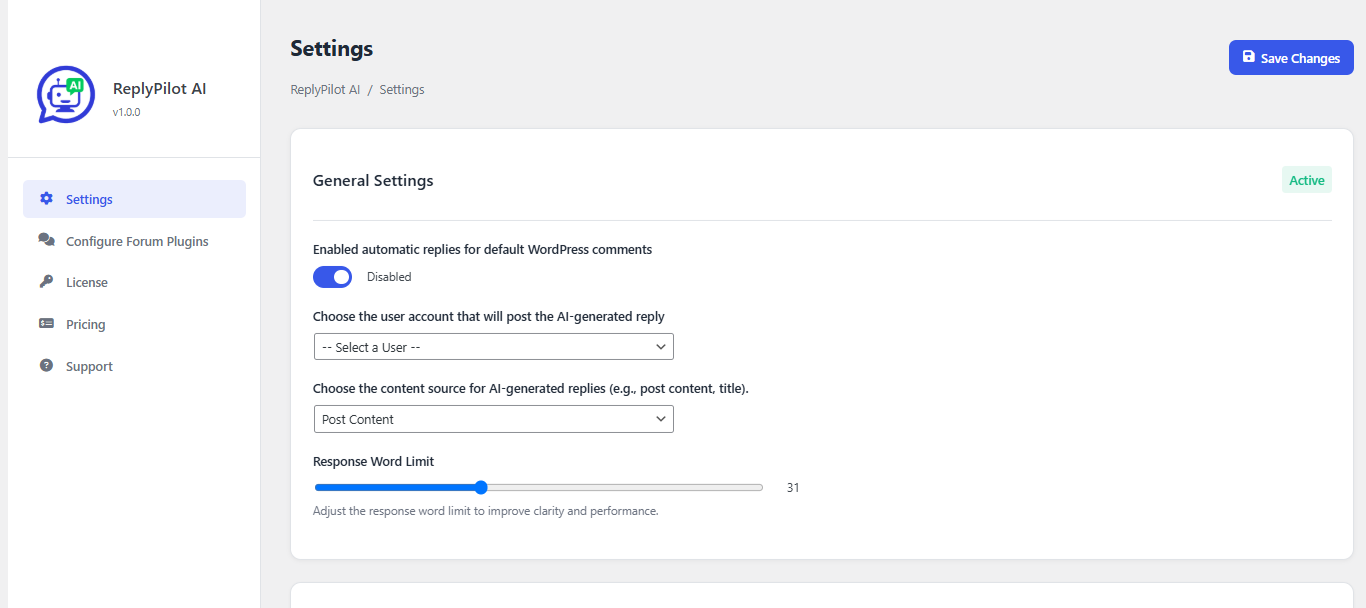1366x608 pixels.
Task: Click the chevron arrow on user account dropdown
Action: [661, 347]
